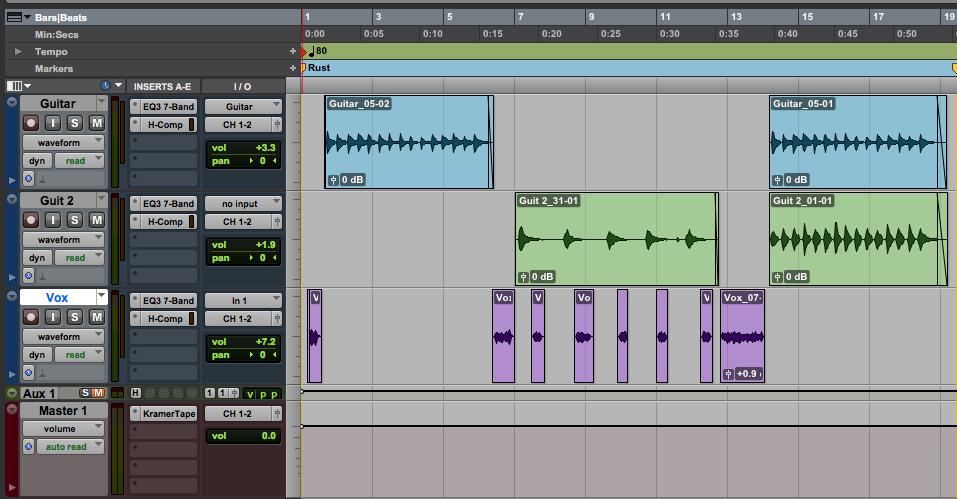Open Guitar track name dropdown arrow
Viewport: 957px width, 499px height.
(x=102, y=102)
